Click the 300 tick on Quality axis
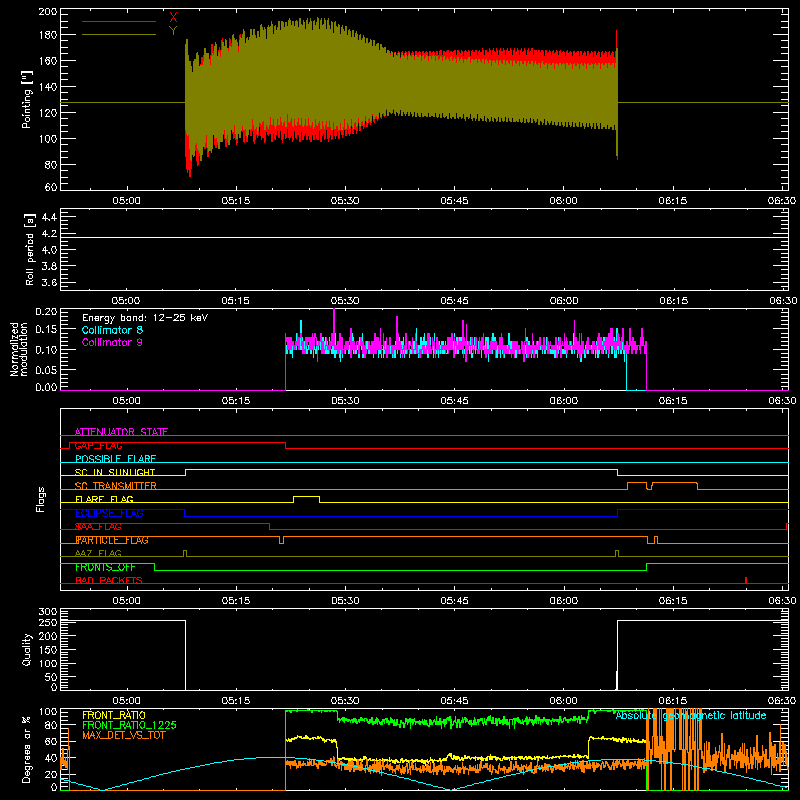The width and height of the screenshot is (800, 800). (x=48, y=612)
